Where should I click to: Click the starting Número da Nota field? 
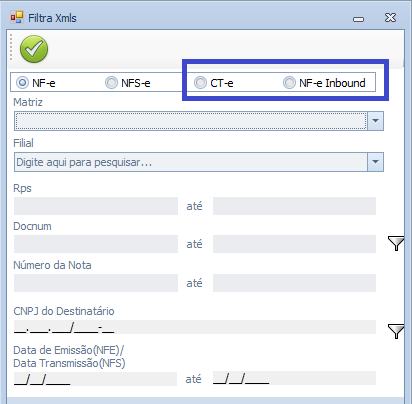[x=96, y=283]
